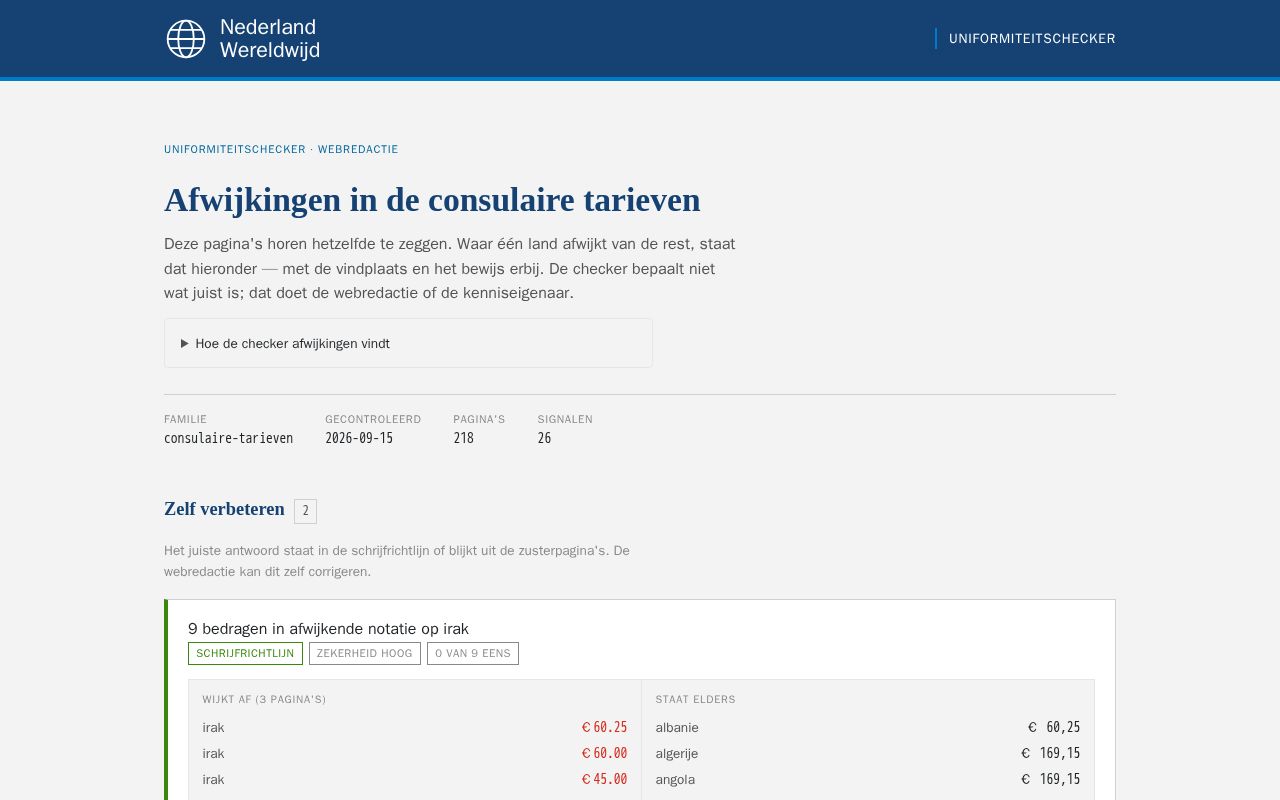1280x800 pixels.
Task: Click the gecontroleerd date 2026-09-15
Action: [x=359, y=438]
